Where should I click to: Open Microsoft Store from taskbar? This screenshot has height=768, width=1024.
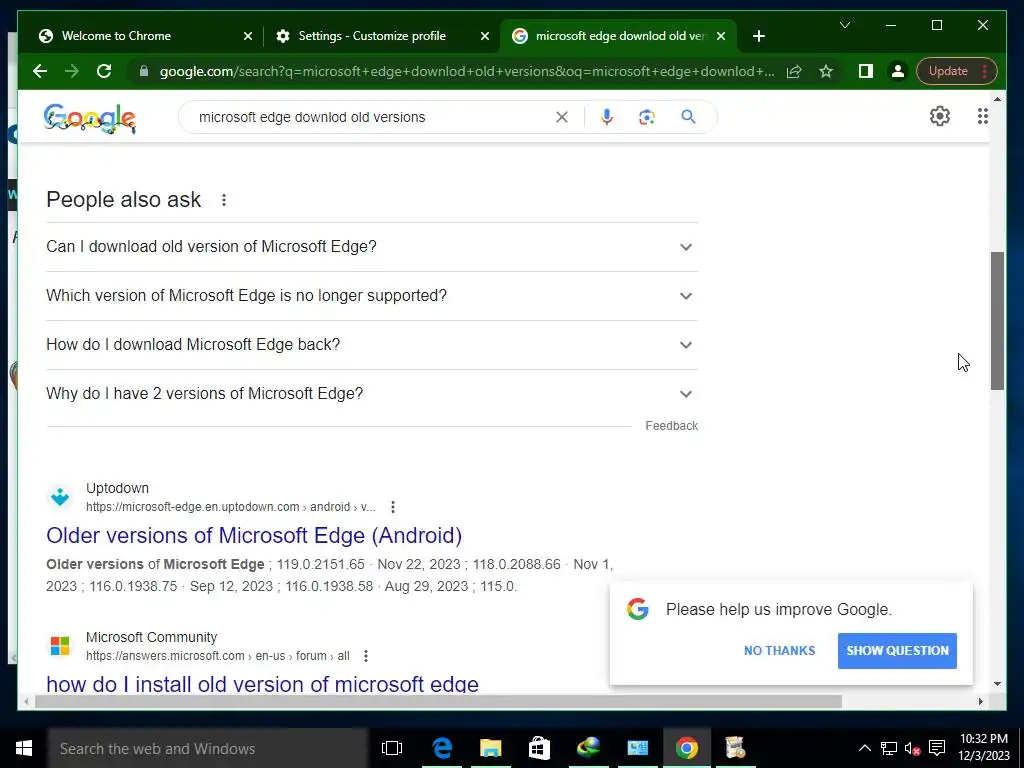(539, 748)
